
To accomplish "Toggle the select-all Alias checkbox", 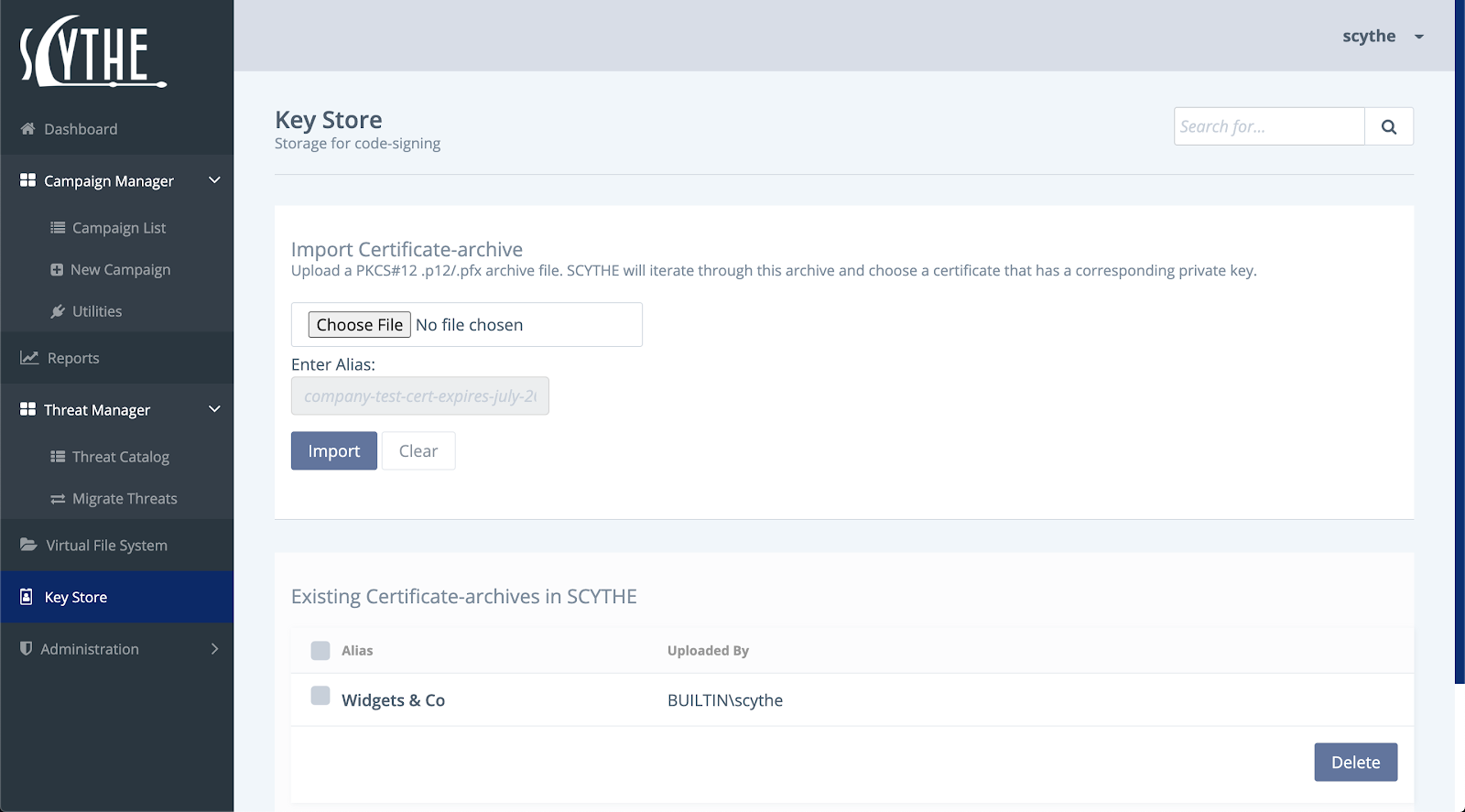I will (x=320, y=651).
